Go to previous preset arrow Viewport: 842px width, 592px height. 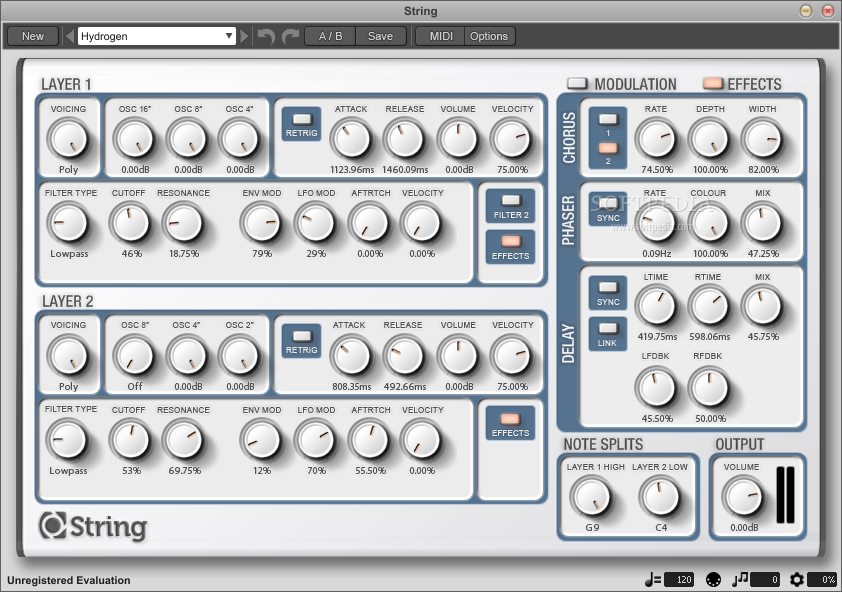click(x=70, y=36)
